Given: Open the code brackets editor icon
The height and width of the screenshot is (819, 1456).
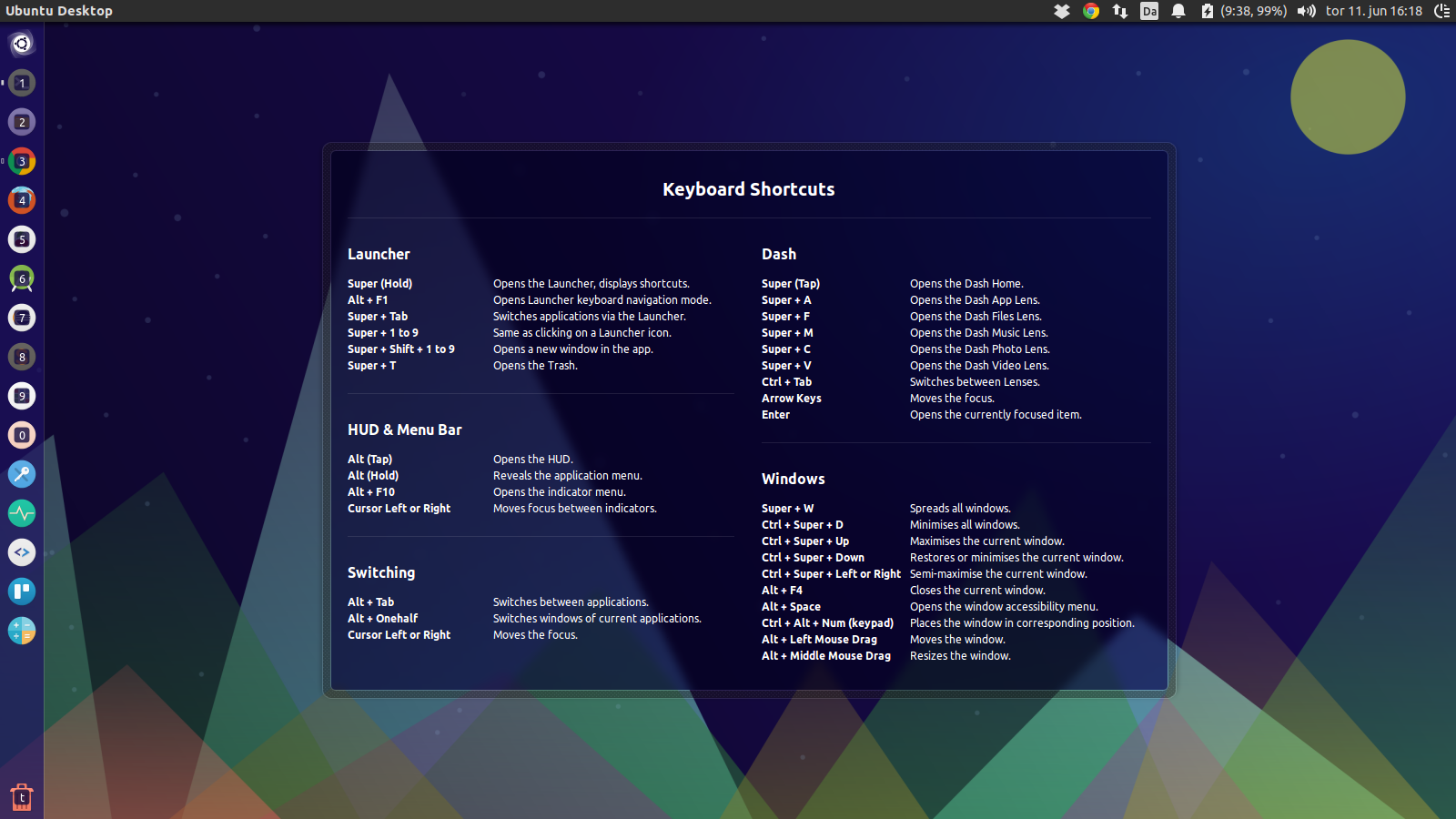Looking at the screenshot, I should (x=22, y=552).
